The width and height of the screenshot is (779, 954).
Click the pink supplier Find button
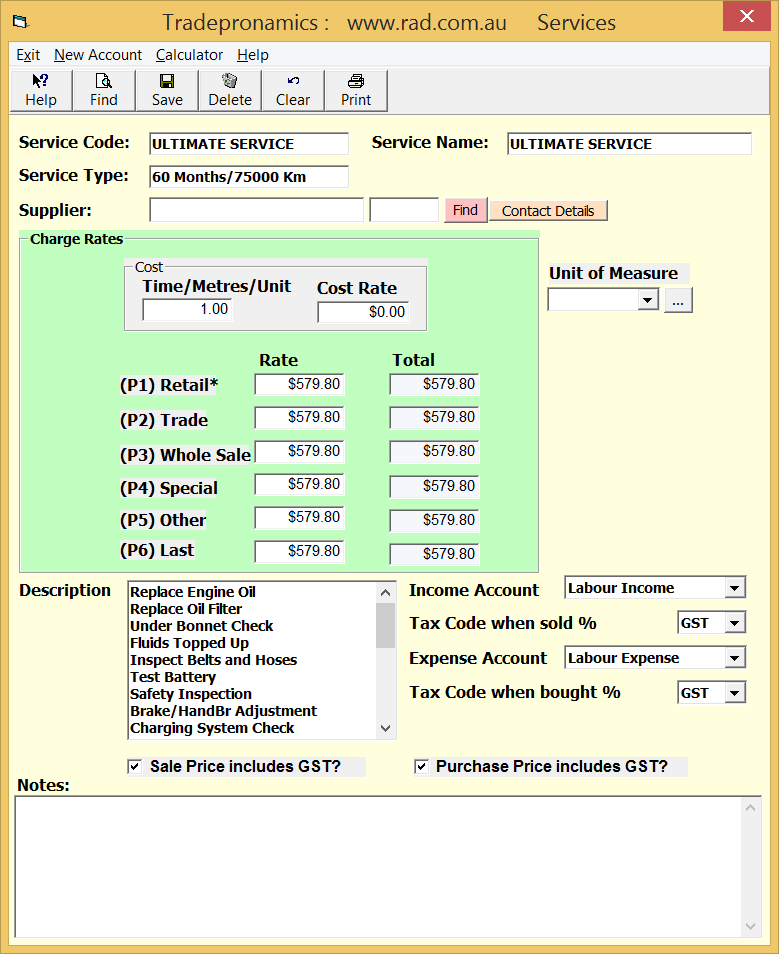tap(466, 211)
